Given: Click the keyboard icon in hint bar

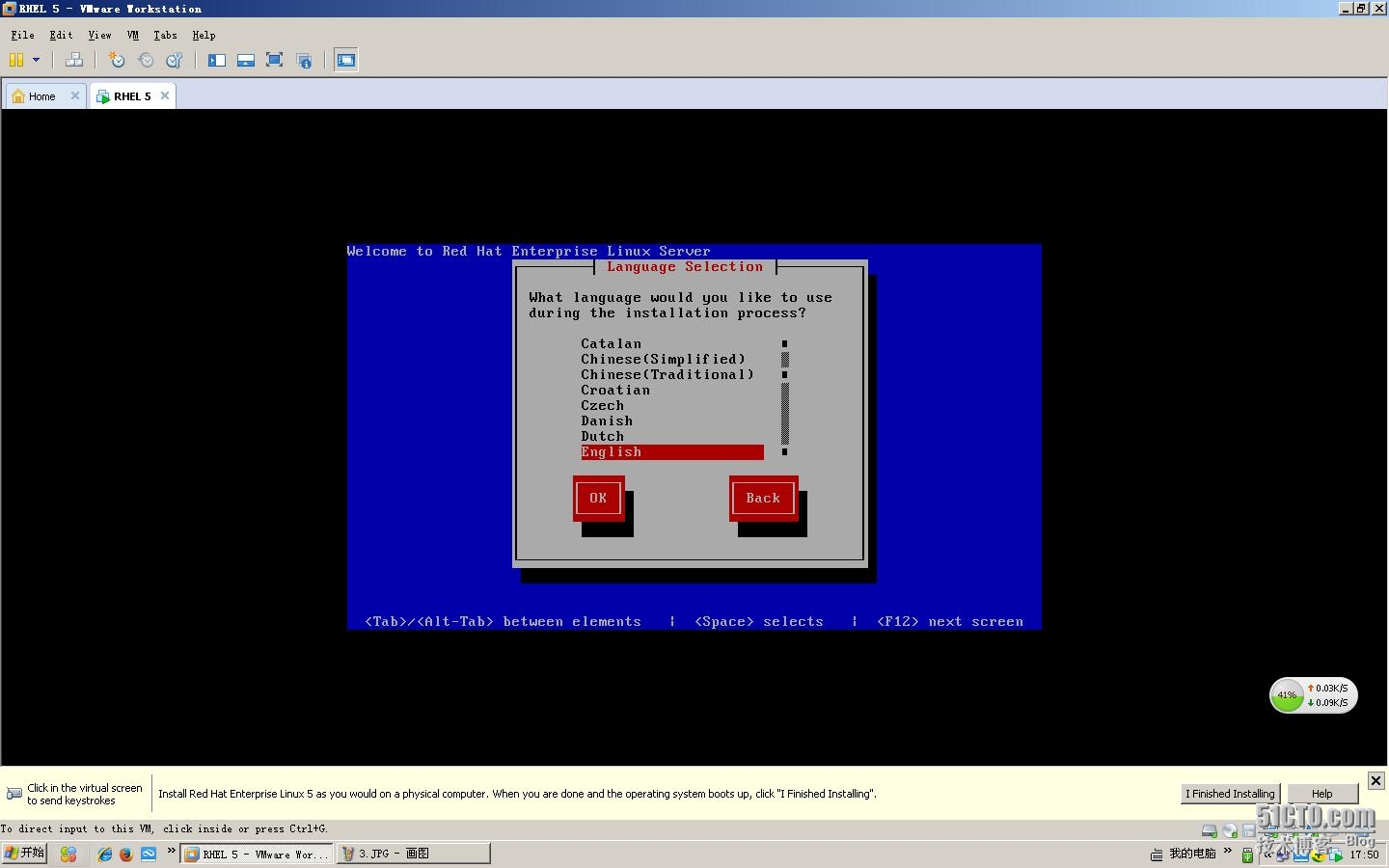Looking at the screenshot, I should (x=14, y=794).
